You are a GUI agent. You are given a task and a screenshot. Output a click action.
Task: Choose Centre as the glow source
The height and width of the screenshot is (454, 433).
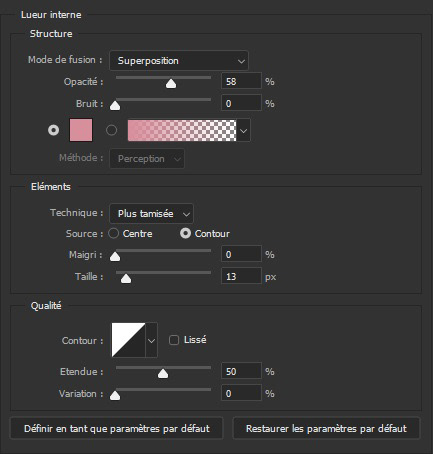coord(113,233)
